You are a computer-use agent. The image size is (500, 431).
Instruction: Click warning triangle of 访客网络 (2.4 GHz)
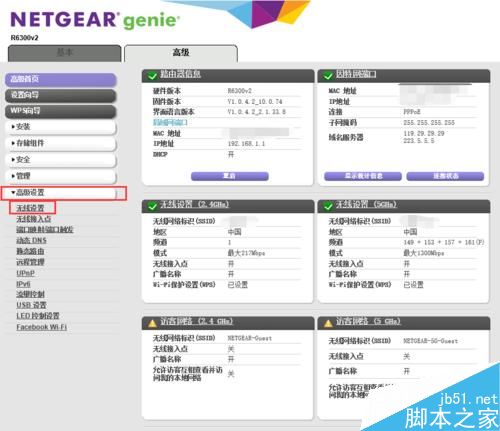click(152, 323)
